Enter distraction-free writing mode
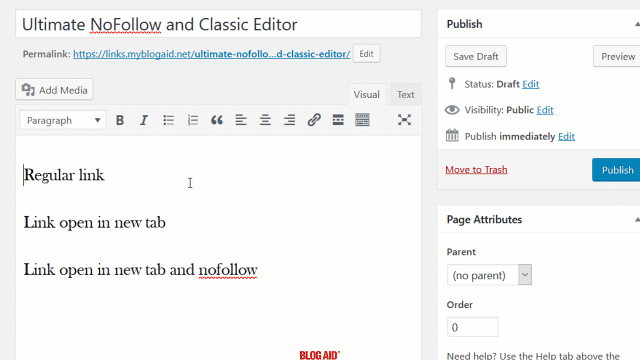The image size is (640, 360). (404, 120)
